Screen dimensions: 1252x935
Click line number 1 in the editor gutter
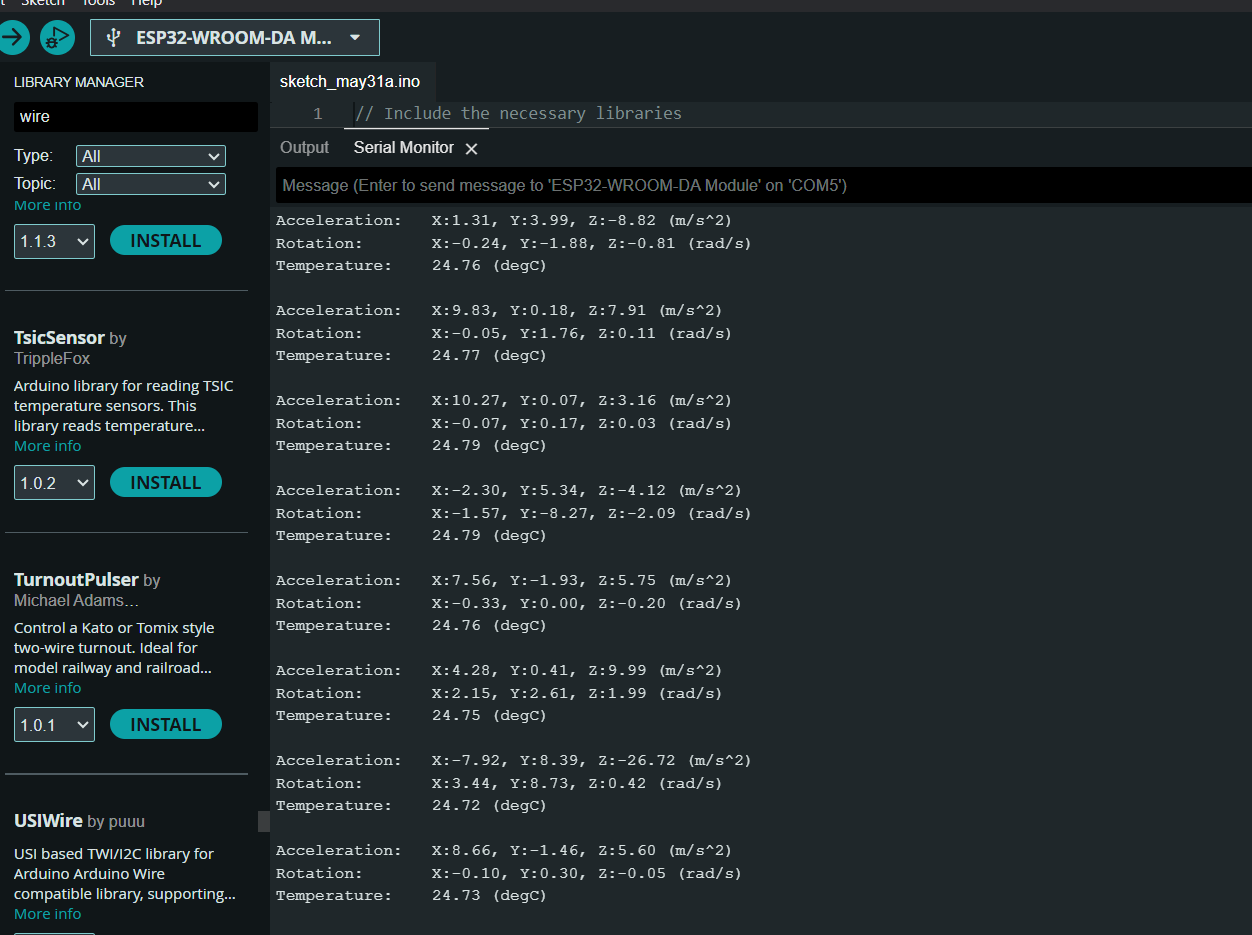(317, 114)
